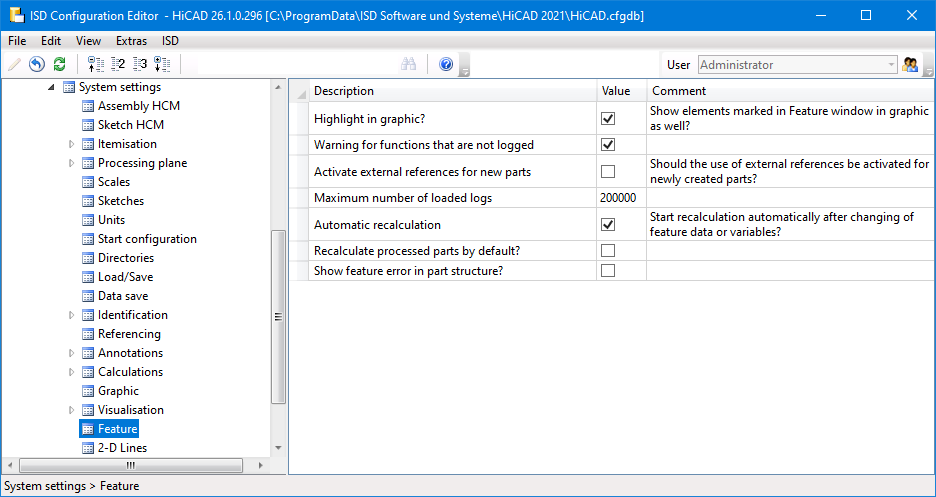The image size is (936, 497).
Task: Open the Edit menu
Action: pyautogui.click(x=51, y=41)
